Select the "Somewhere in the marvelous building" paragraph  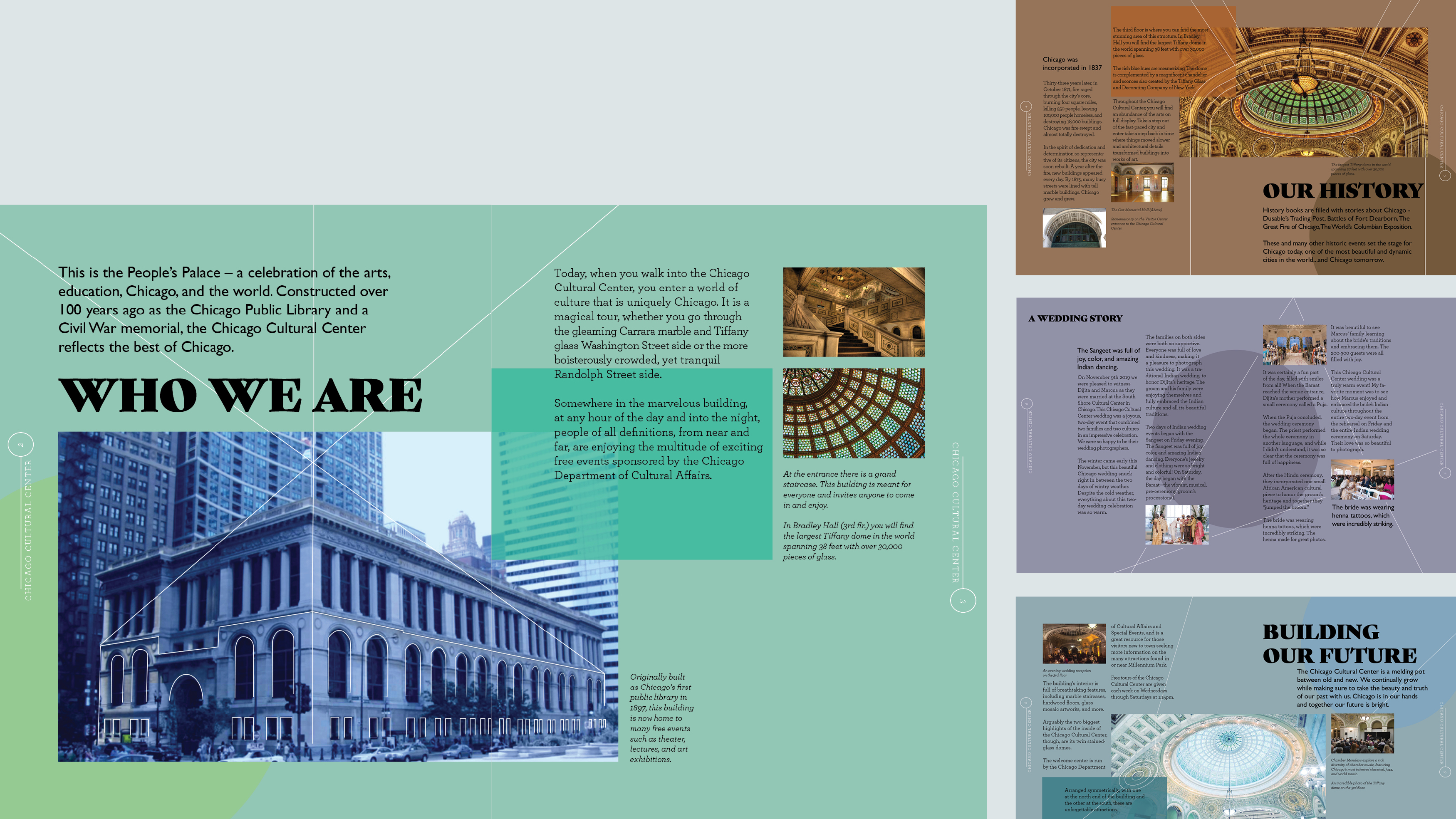click(x=659, y=439)
